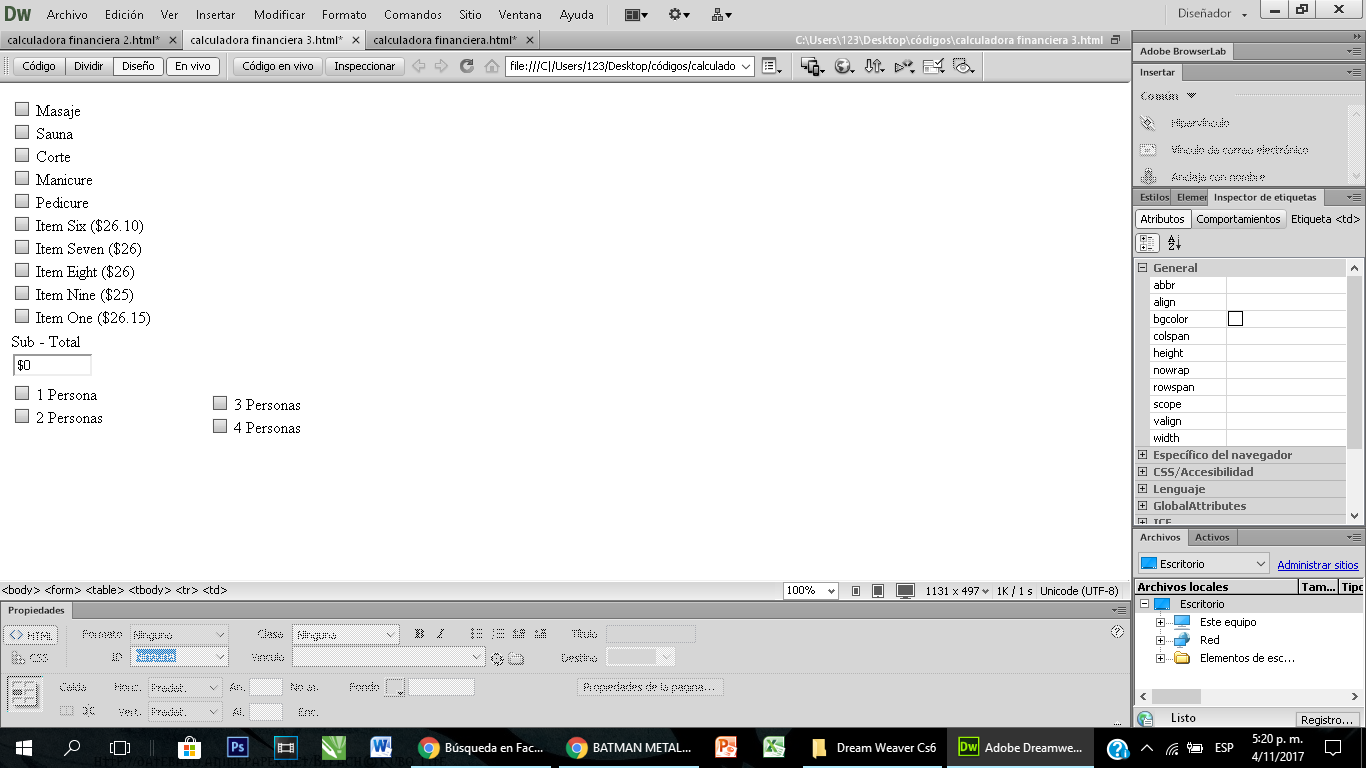The height and width of the screenshot is (768, 1366).
Task: Switch to the Comportamientos tab
Action: click(1238, 219)
